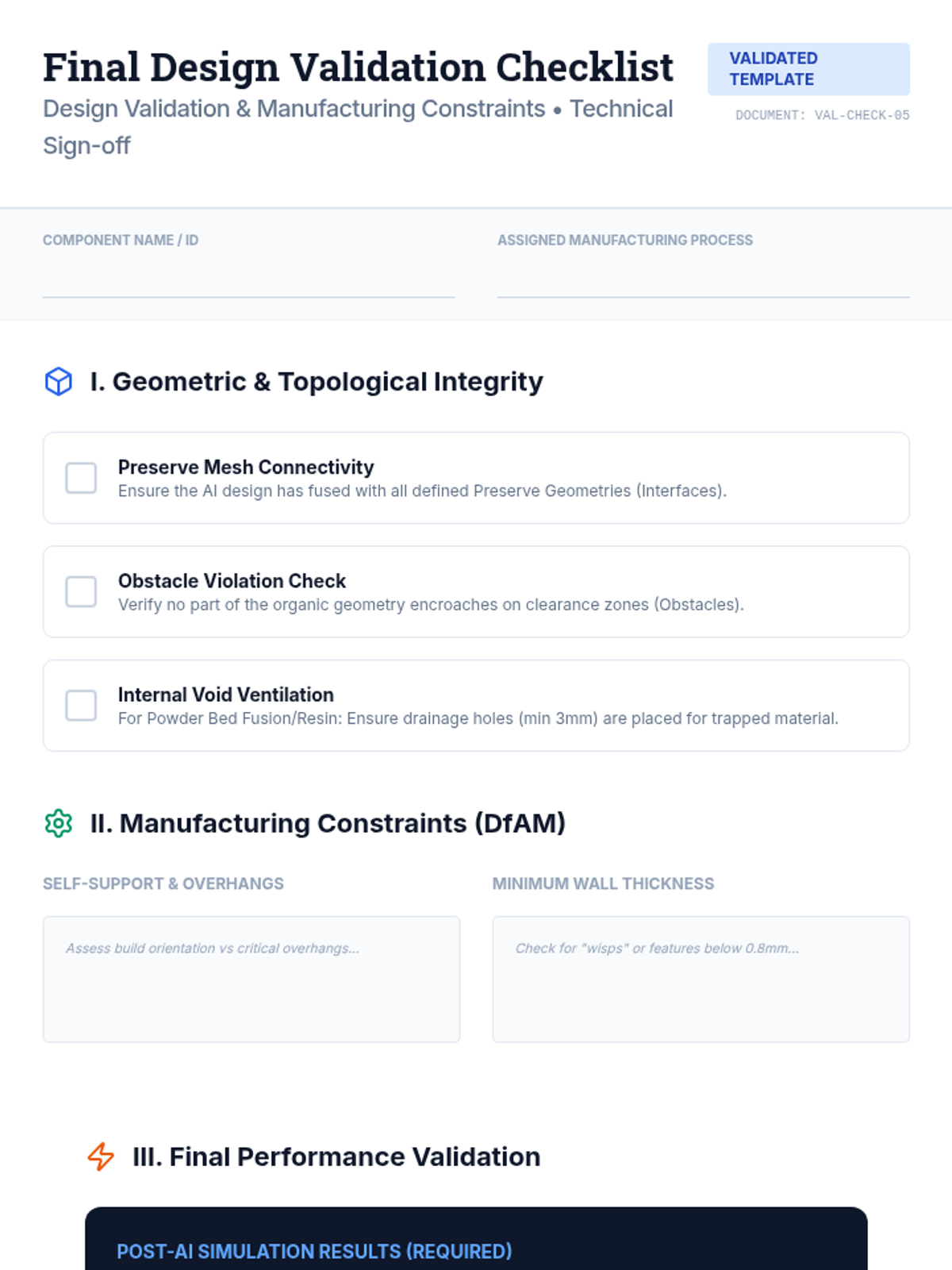The height and width of the screenshot is (1270, 952).
Task: Click the Obstacle Violation Check description text
Action: click(x=431, y=605)
